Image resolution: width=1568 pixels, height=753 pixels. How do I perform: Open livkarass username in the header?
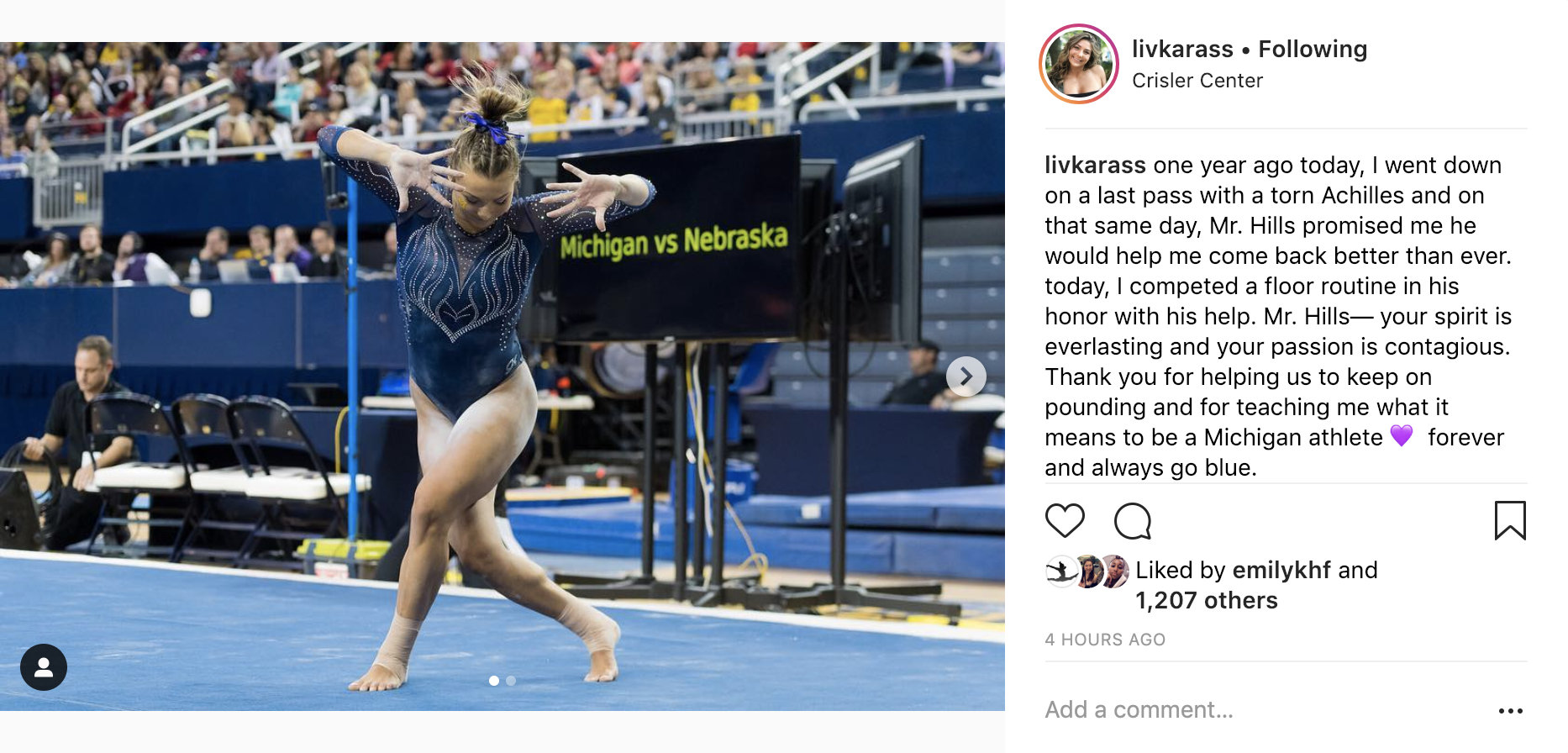click(1182, 50)
